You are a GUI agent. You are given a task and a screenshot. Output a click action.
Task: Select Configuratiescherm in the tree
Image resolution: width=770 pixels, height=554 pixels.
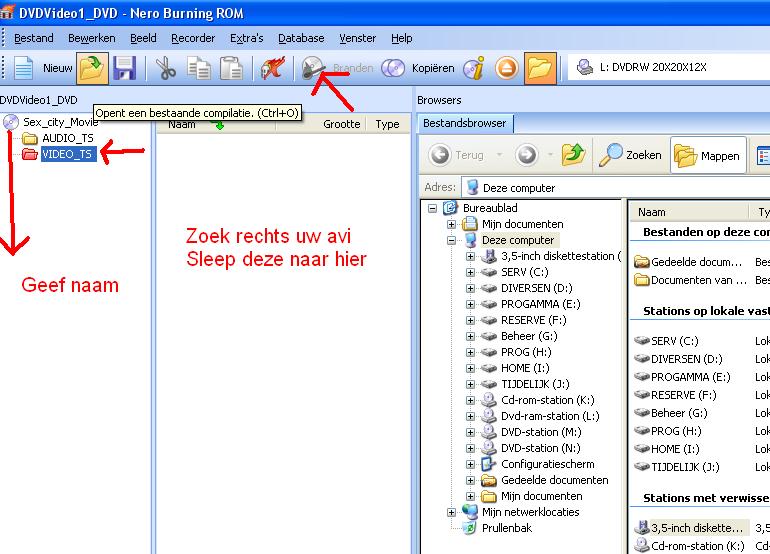tap(548, 464)
